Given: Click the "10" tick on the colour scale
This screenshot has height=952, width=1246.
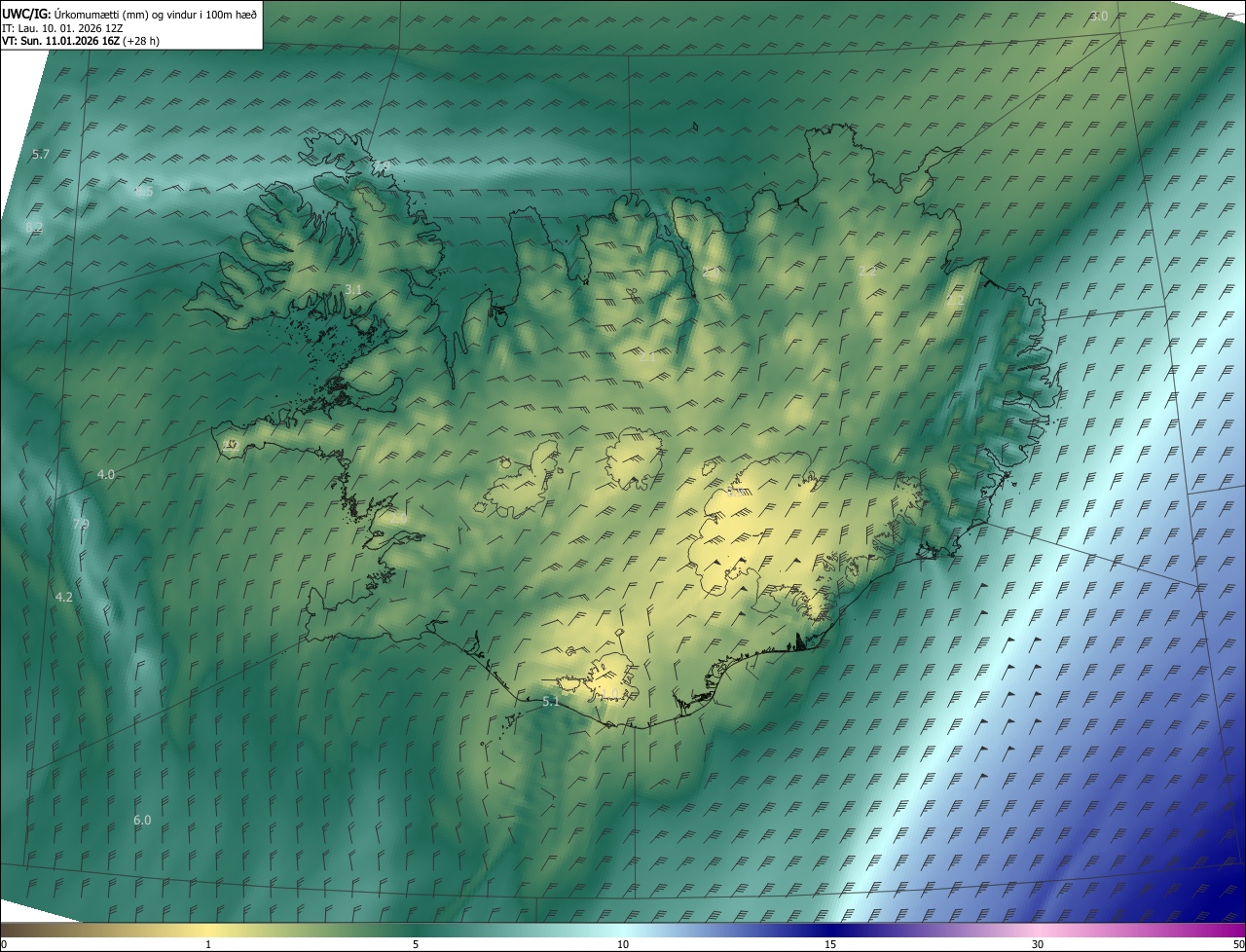Looking at the screenshot, I should click(x=623, y=944).
